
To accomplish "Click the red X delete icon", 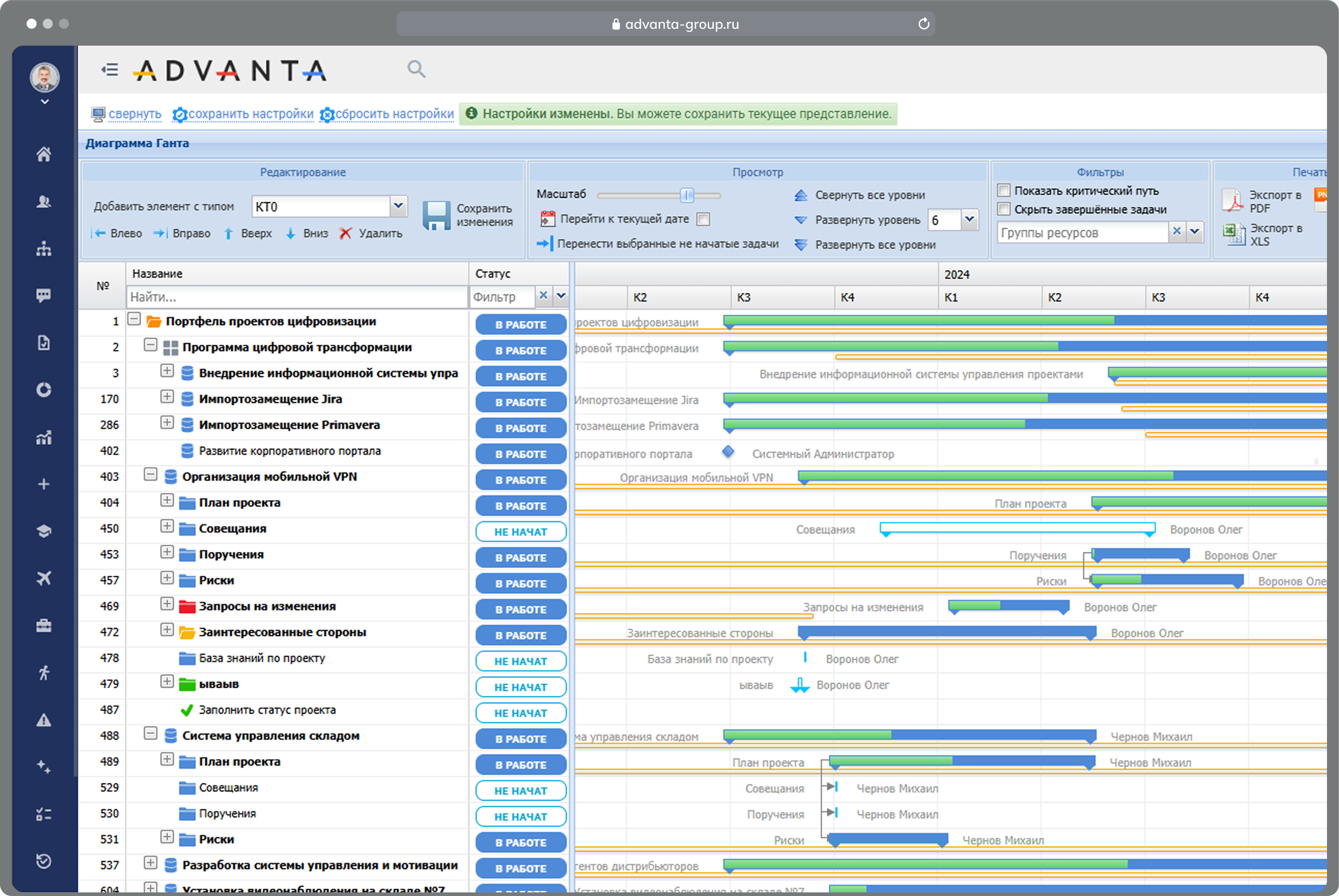I will (x=345, y=234).
